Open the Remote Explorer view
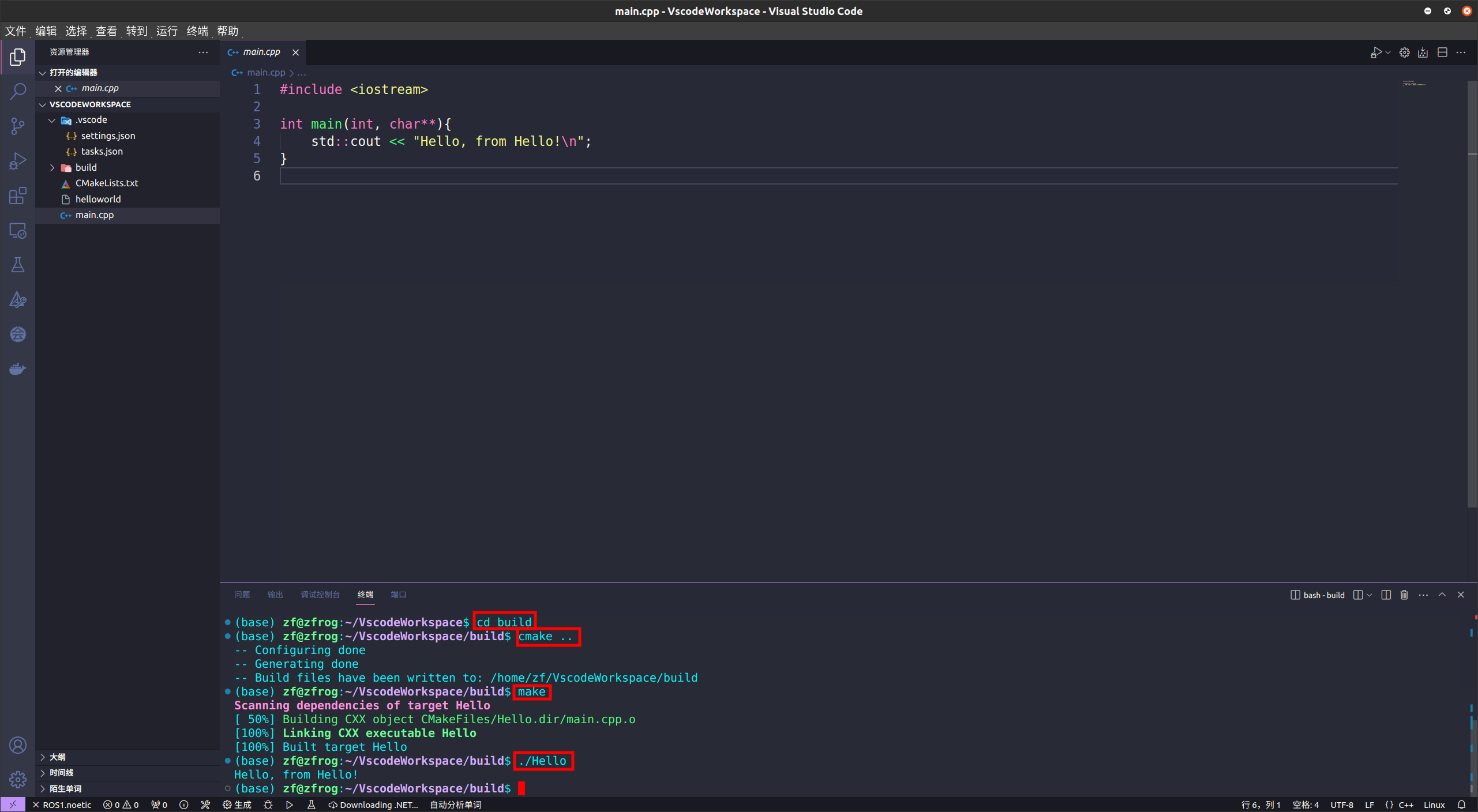 (x=18, y=230)
